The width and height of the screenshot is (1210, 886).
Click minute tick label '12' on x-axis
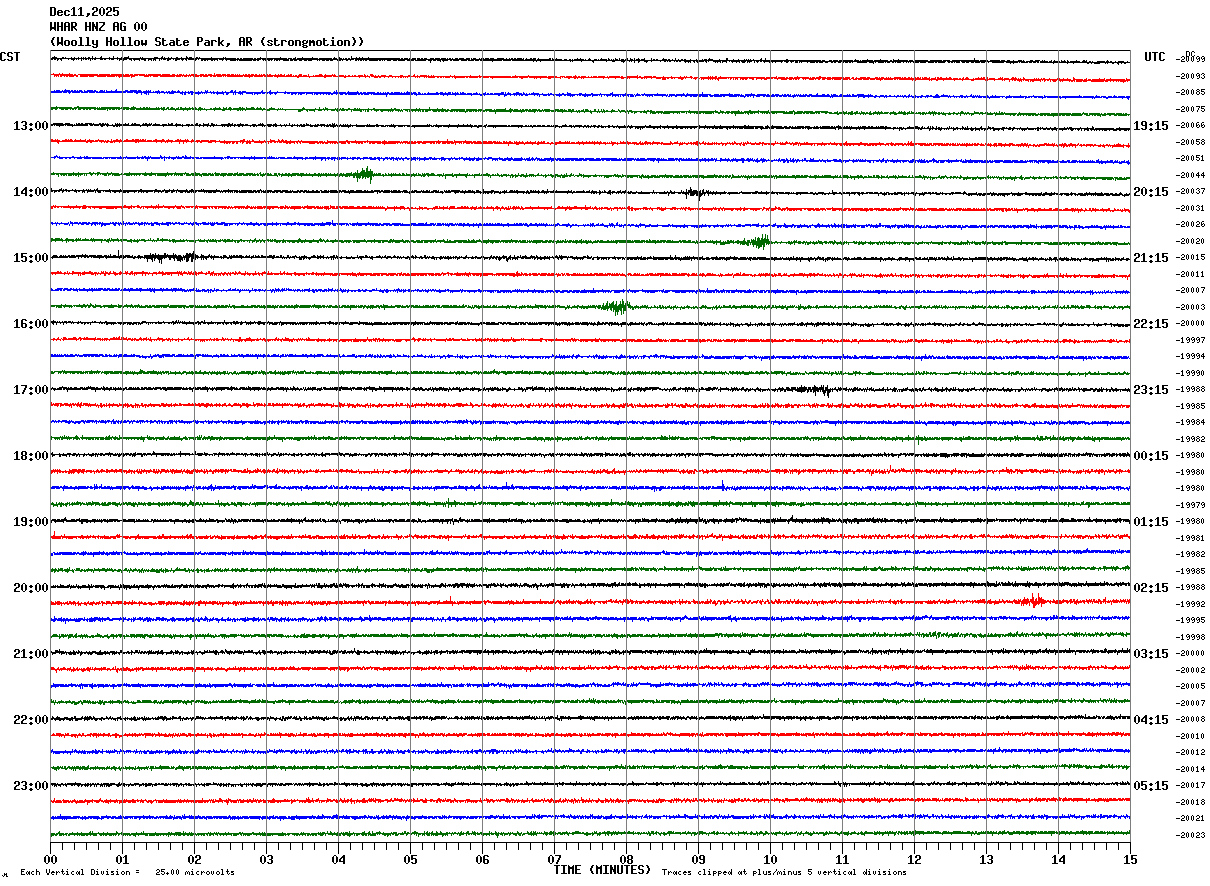tap(914, 859)
